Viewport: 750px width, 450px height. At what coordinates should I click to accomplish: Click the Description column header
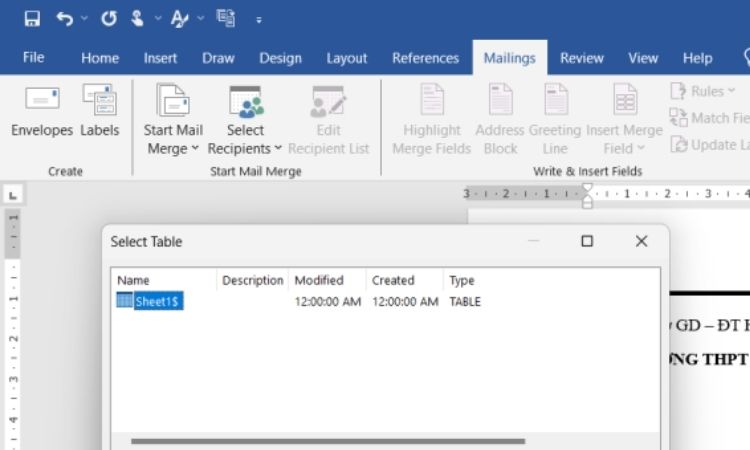click(253, 280)
